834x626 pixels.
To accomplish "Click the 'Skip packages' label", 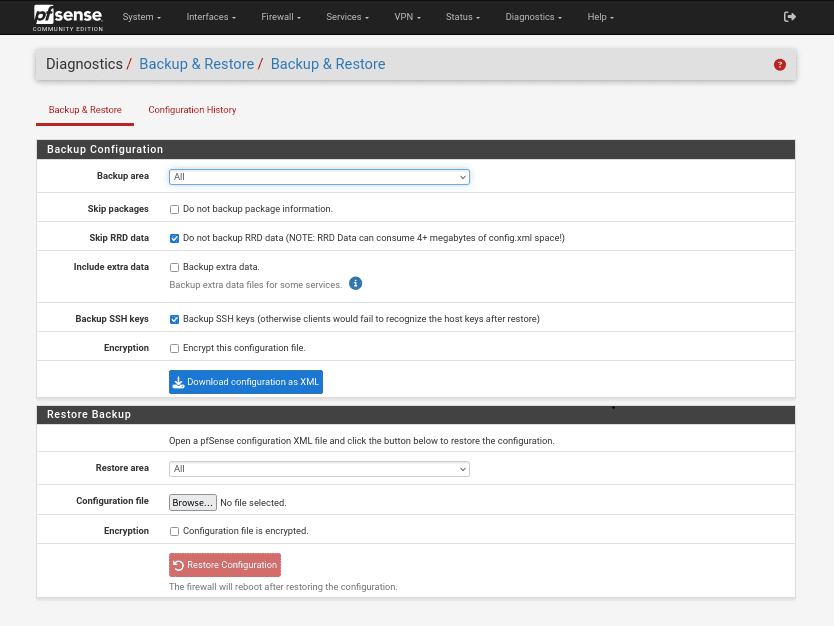I will (118, 209).
